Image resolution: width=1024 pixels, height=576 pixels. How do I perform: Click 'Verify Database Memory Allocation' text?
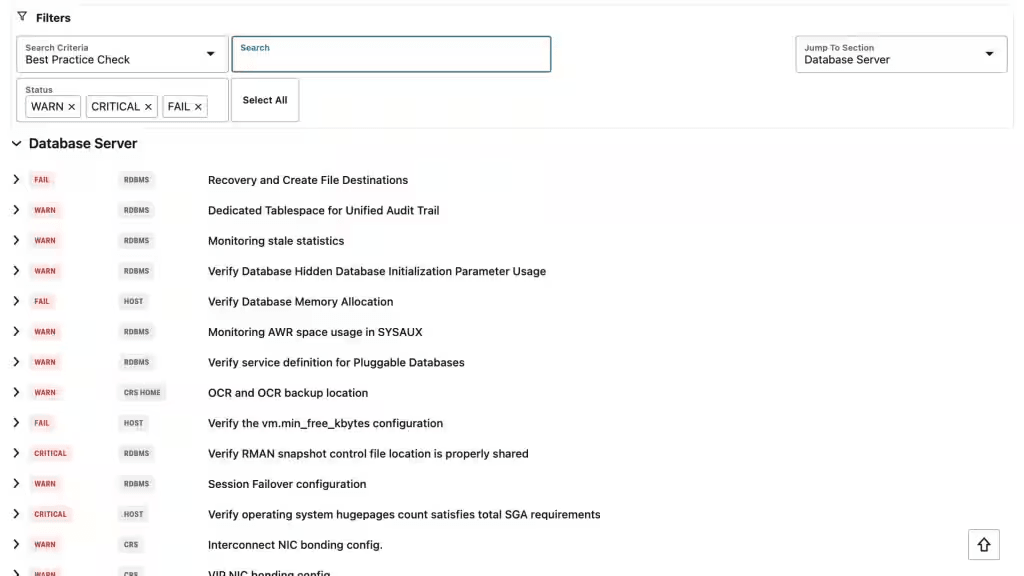click(x=300, y=302)
